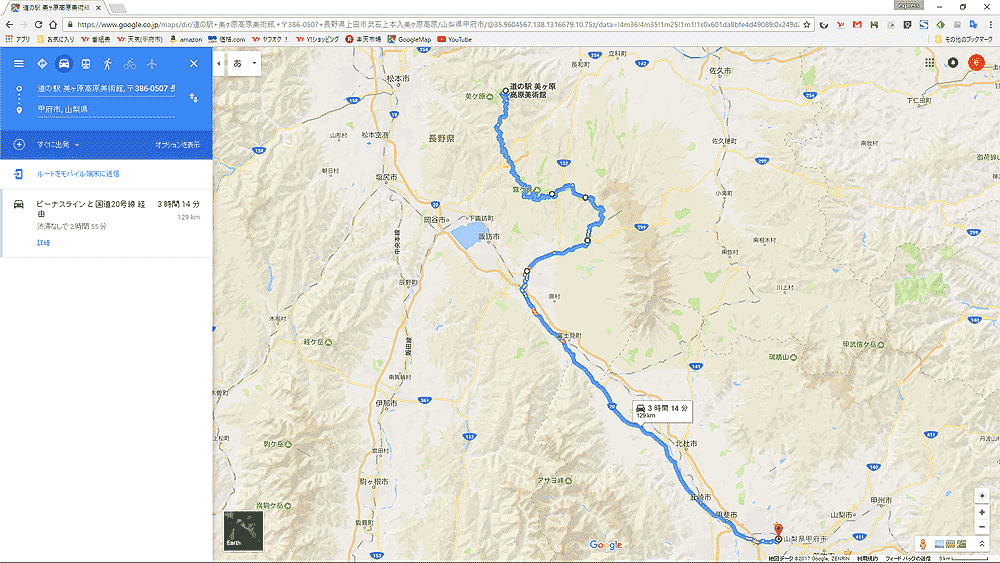1000x563 pixels.
Task: Open the Google apps grid
Action: point(930,62)
